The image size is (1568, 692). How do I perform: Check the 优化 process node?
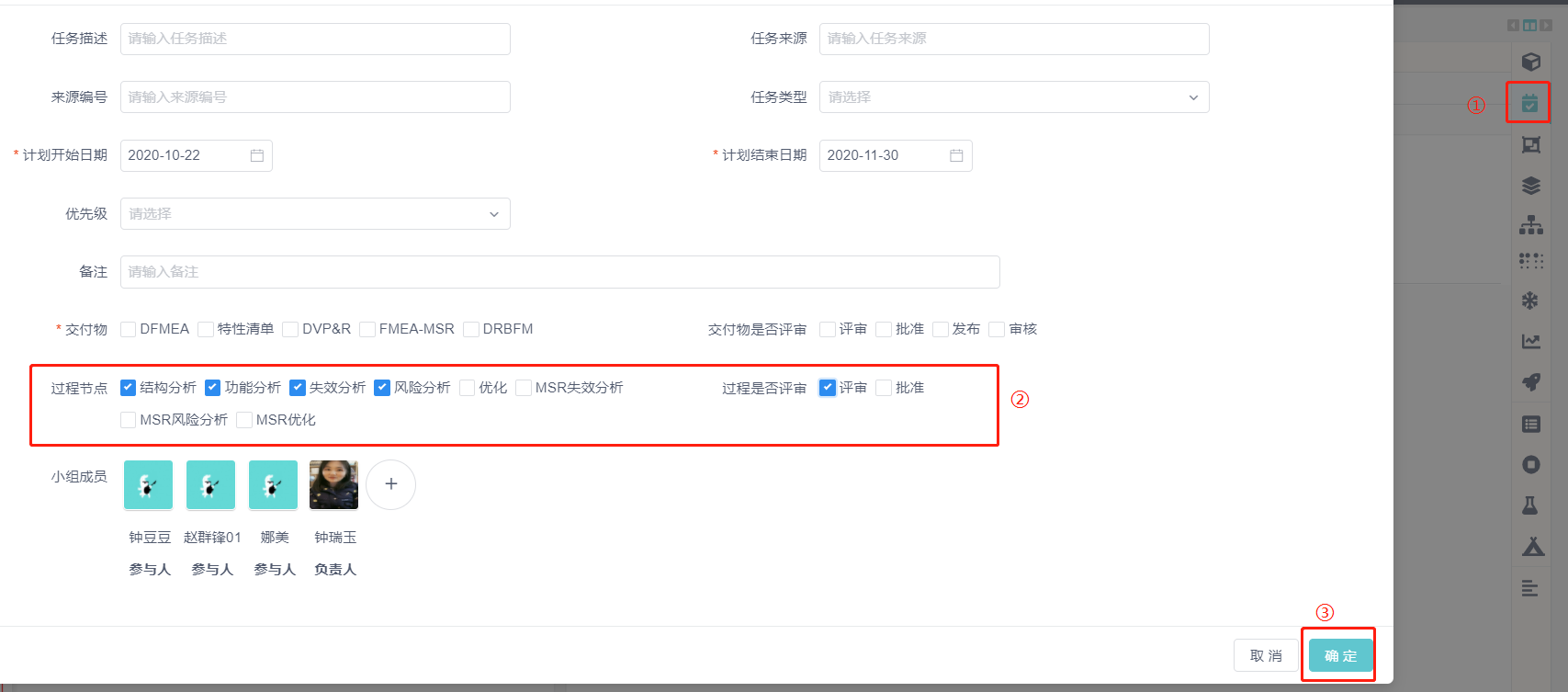[x=467, y=388]
